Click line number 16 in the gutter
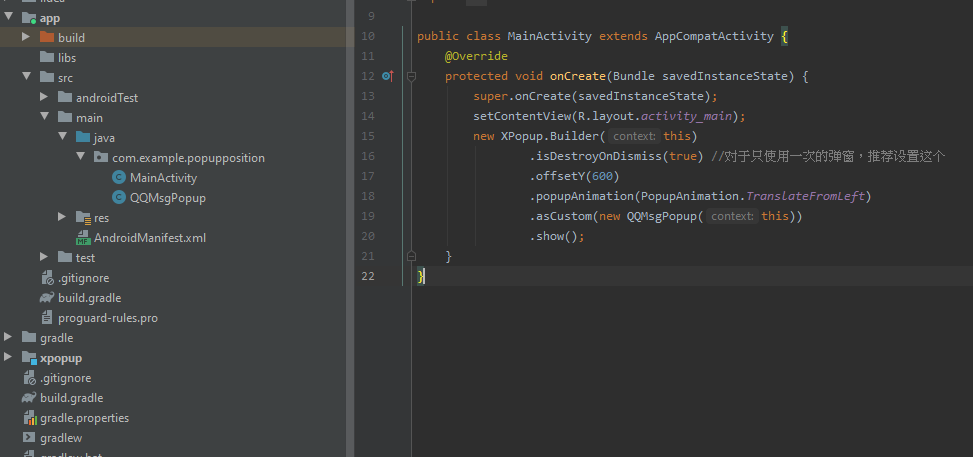Screen dimensions: 973x457 tap(367, 156)
